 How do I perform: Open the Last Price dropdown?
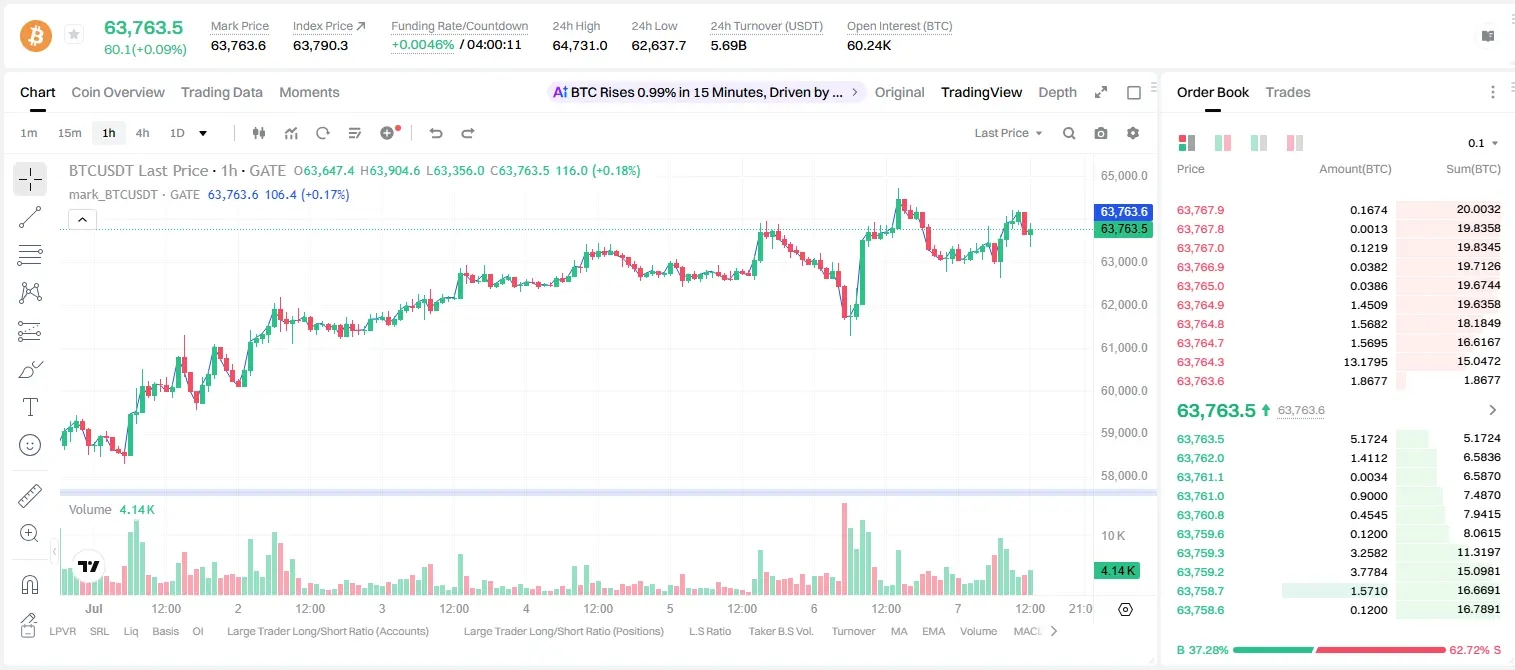(1008, 133)
